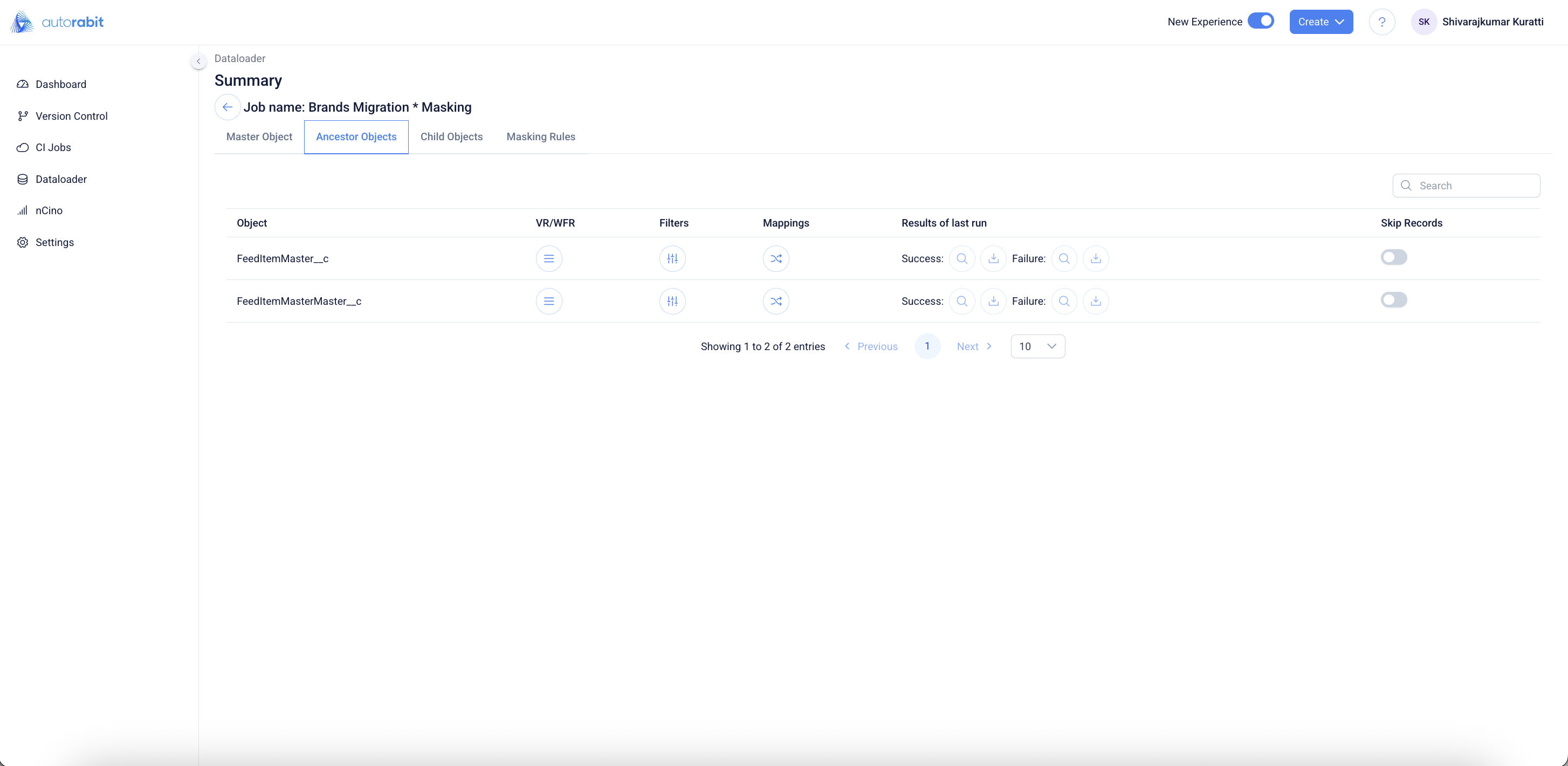
Task: Download Success results for FeedItemMasterMaster__c
Action: coord(993,301)
